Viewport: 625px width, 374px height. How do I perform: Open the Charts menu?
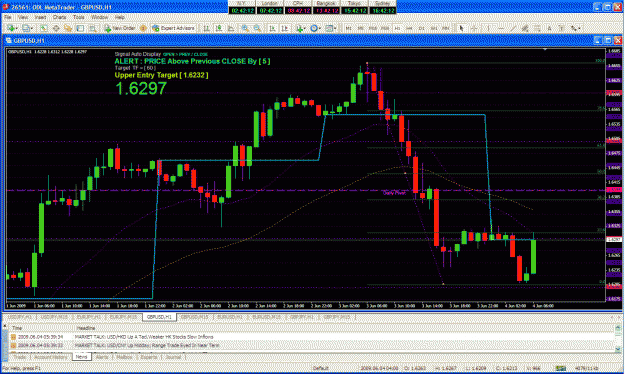(x=59, y=18)
